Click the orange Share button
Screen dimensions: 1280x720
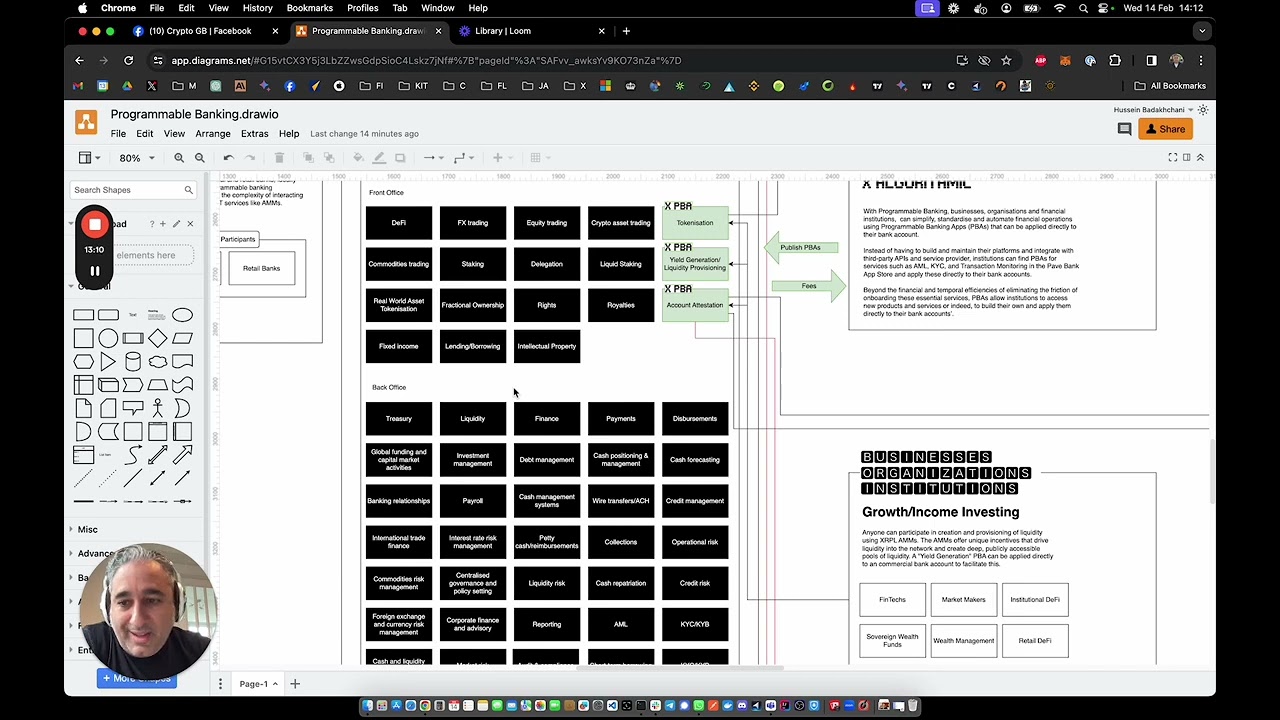[1165, 129]
